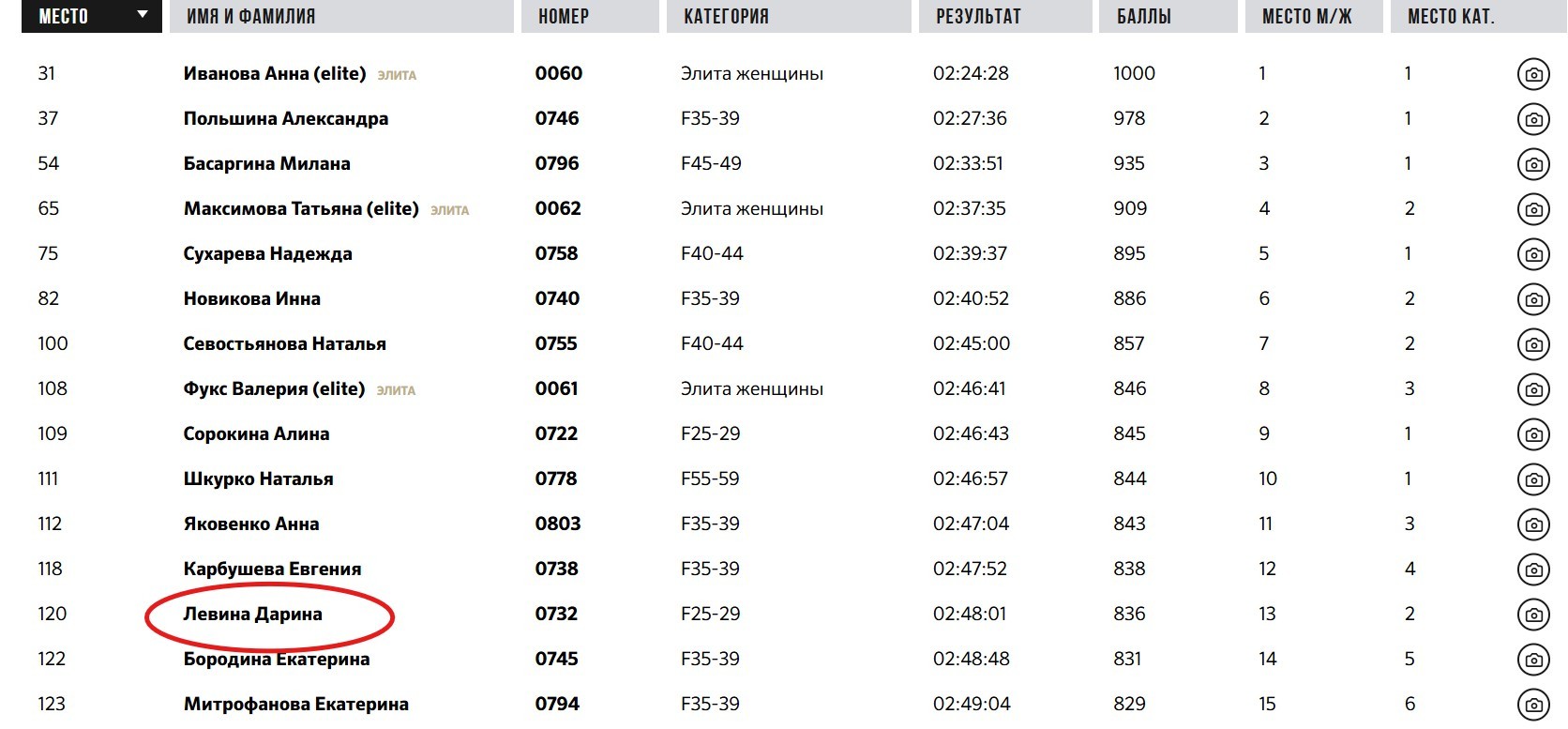This screenshot has height=729, width=1568.
Task: Click camera icon for Сухарева Надежда
Action: click(1533, 254)
